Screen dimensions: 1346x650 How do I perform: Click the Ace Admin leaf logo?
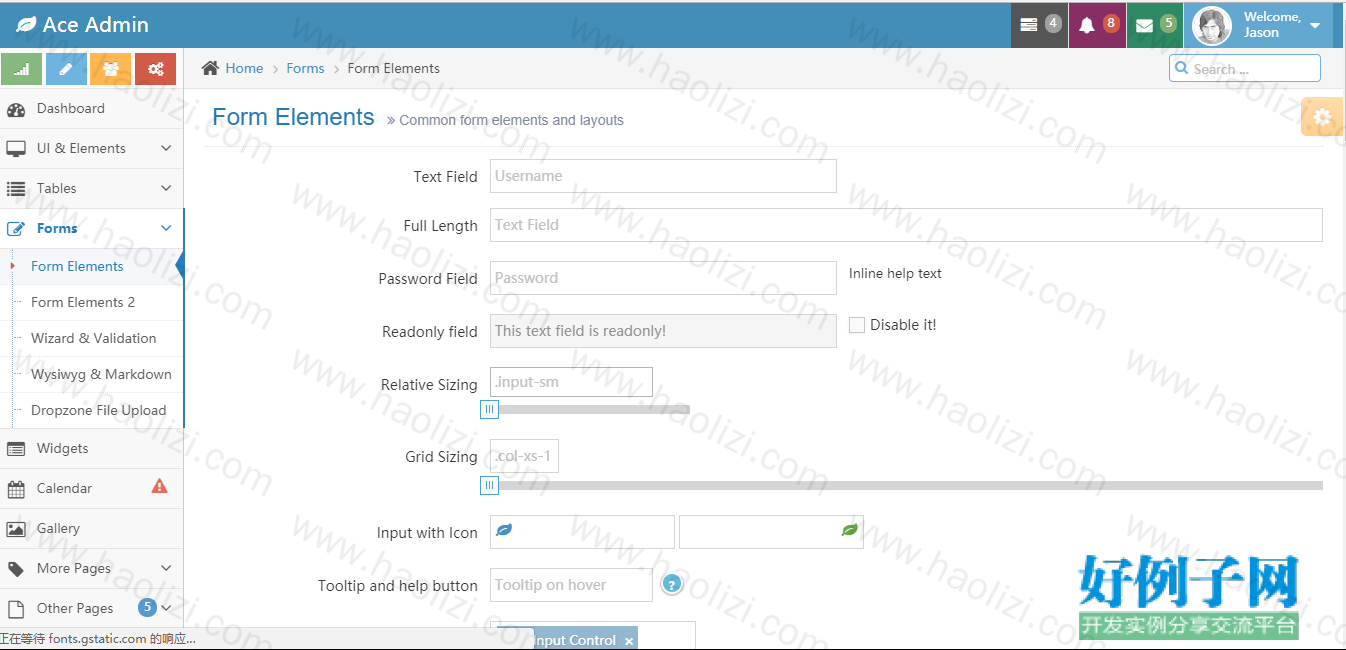tap(26, 25)
